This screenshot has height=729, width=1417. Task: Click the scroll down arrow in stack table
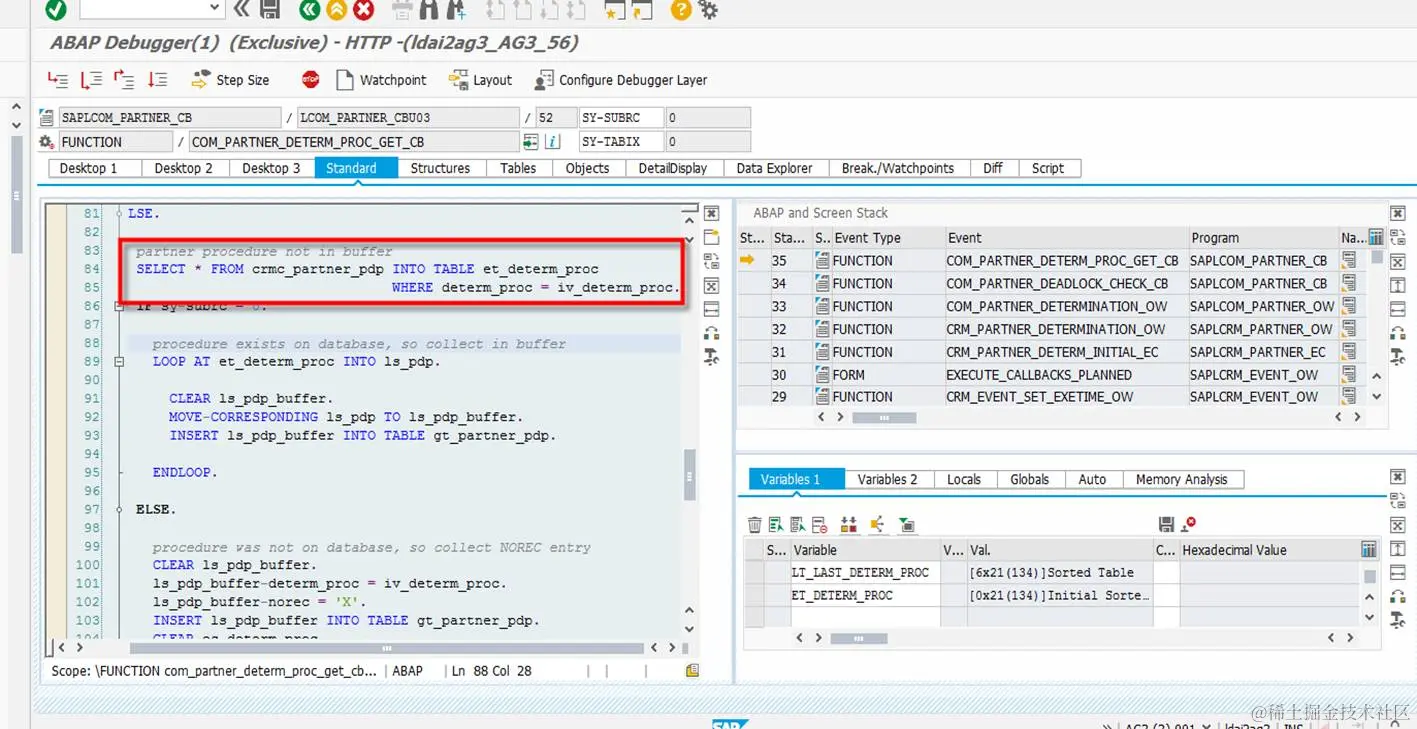1376,397
